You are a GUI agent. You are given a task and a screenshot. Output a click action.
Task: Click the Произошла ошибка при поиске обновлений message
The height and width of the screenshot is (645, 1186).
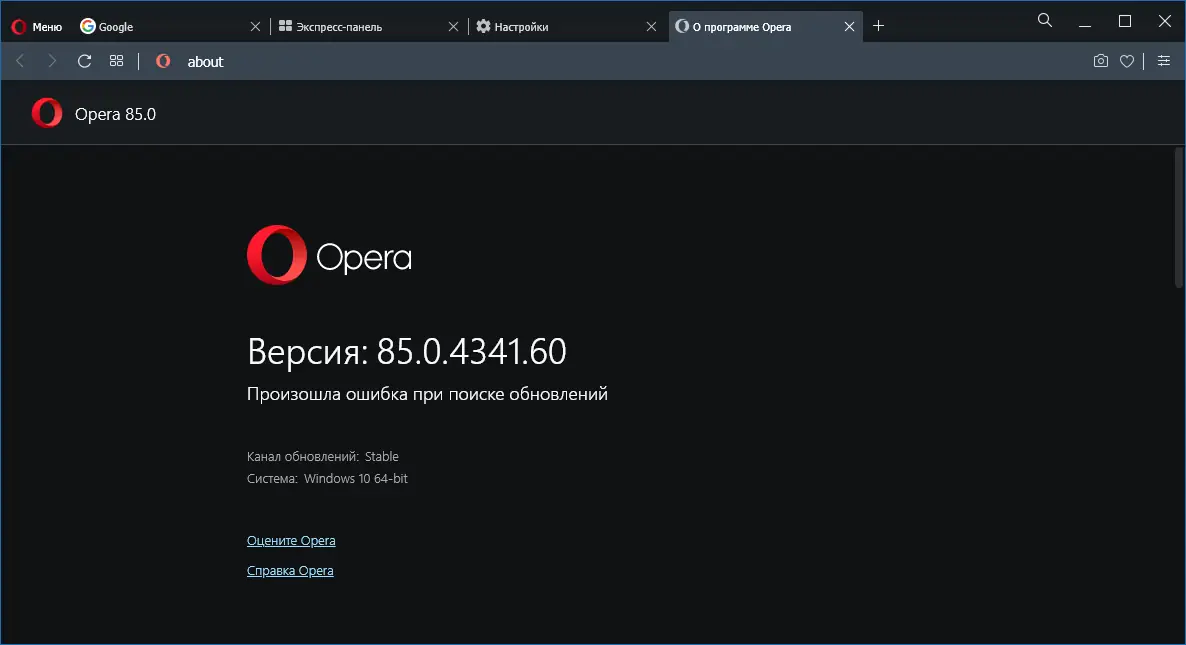[x=427, y=394]
